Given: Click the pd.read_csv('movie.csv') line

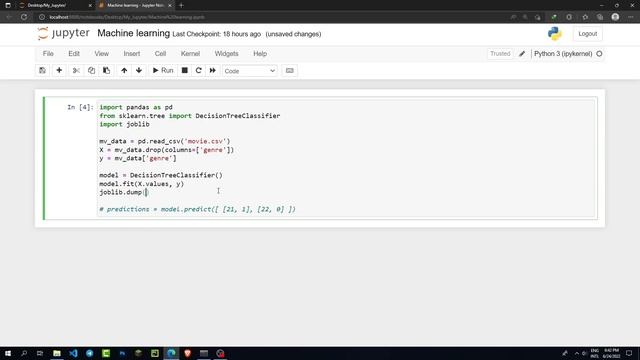Looking at the screenshot, I should (164, 141).
